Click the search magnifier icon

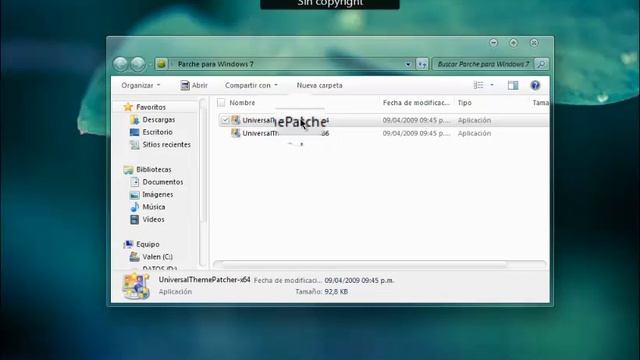point(541,64)
